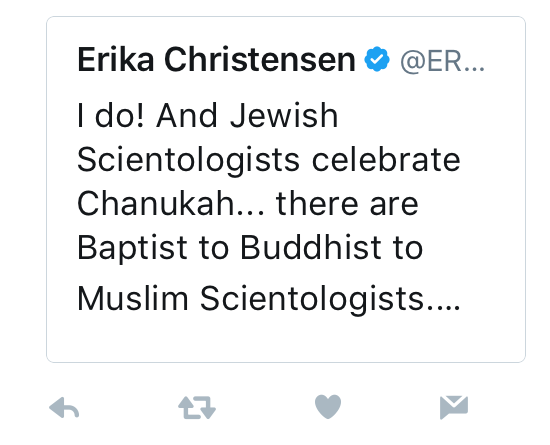550x445 pixels.
Task: Click the word 'celebrate' in the tweet
Action: tap(386, 159)
